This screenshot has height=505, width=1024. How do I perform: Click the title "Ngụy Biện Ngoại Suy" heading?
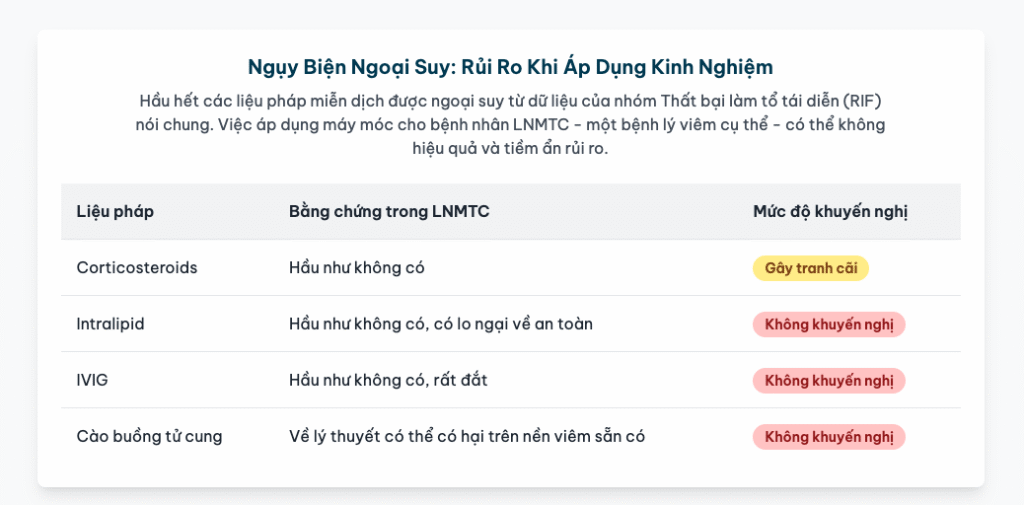(x=510, y=67)
